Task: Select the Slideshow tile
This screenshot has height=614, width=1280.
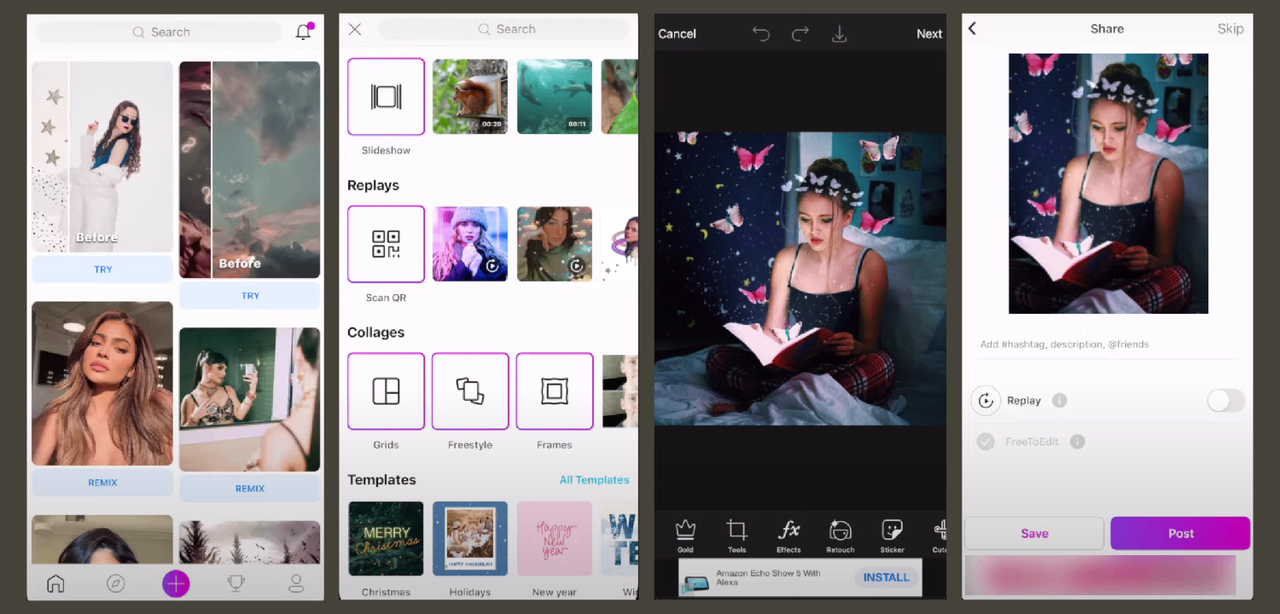Action: coord(386,96)
